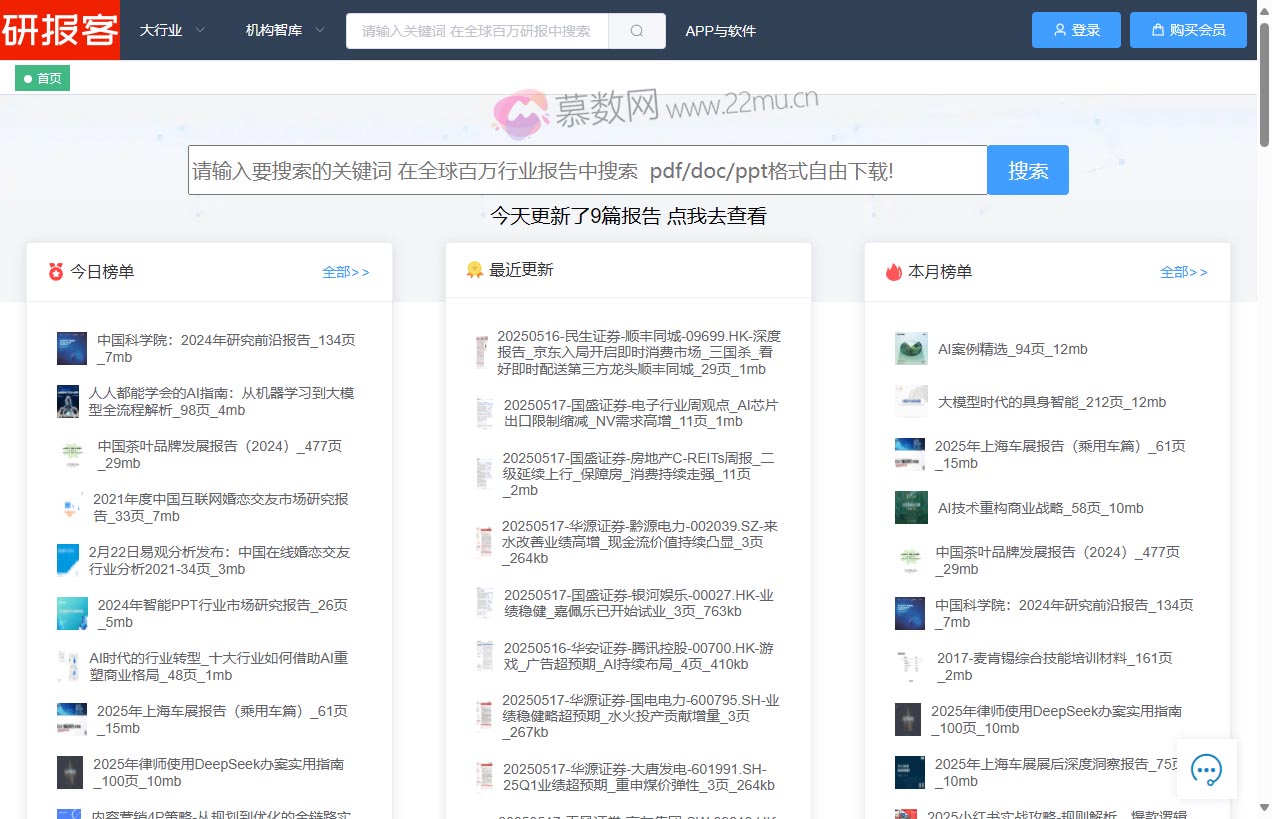This screenshot has height=819, width=1272.
Task: Click the 研报客 logo icon
Action: tap(60, 31)
